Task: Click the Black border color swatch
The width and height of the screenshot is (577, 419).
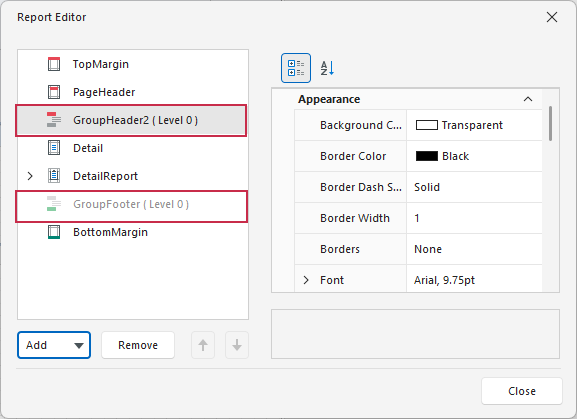Action: (x=426, y=156)
